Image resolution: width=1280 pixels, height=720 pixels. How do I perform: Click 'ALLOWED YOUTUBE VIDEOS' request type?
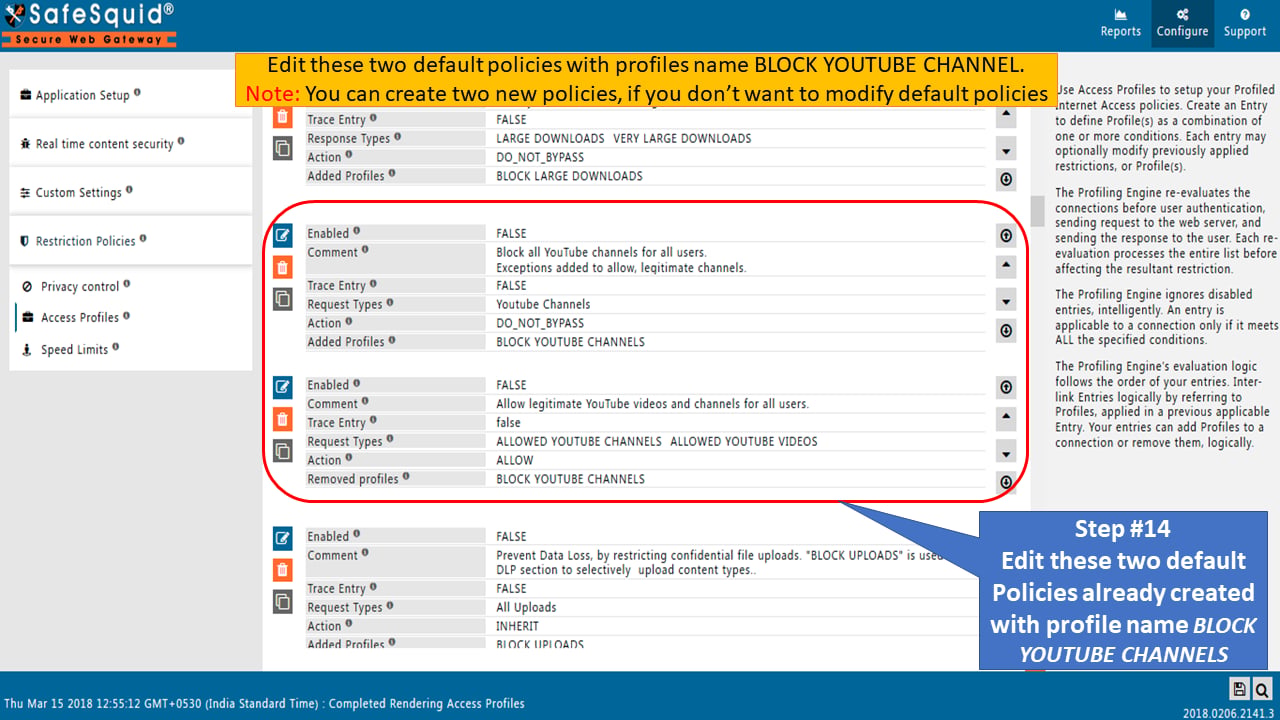click(x=744, y=441)
